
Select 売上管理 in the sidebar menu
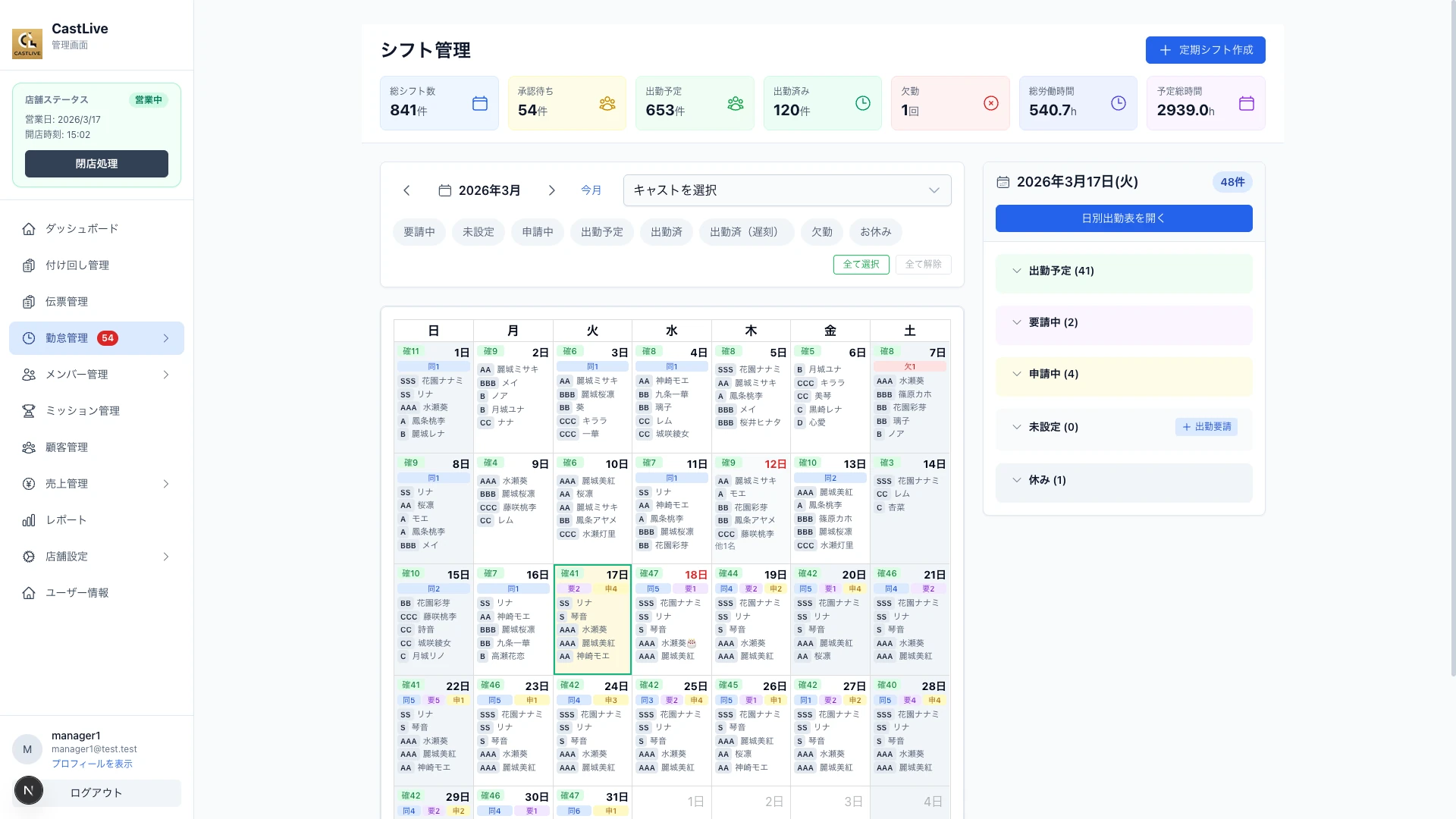point(29,484)
